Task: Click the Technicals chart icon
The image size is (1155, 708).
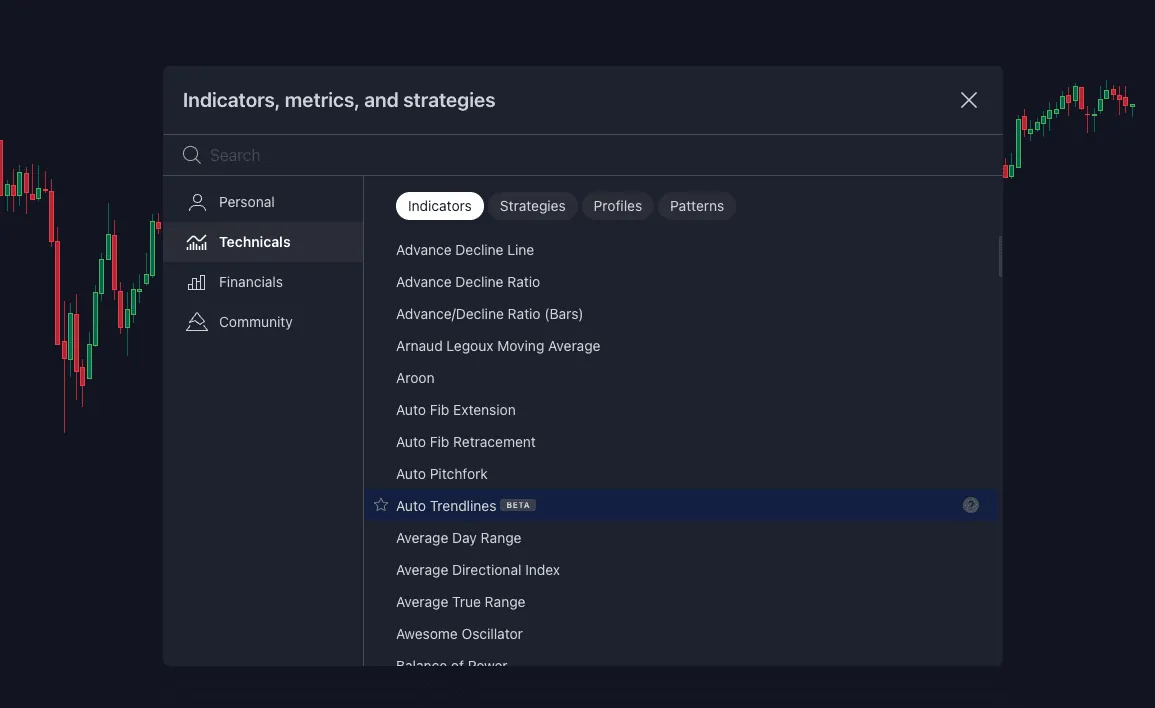Action: 197,242
